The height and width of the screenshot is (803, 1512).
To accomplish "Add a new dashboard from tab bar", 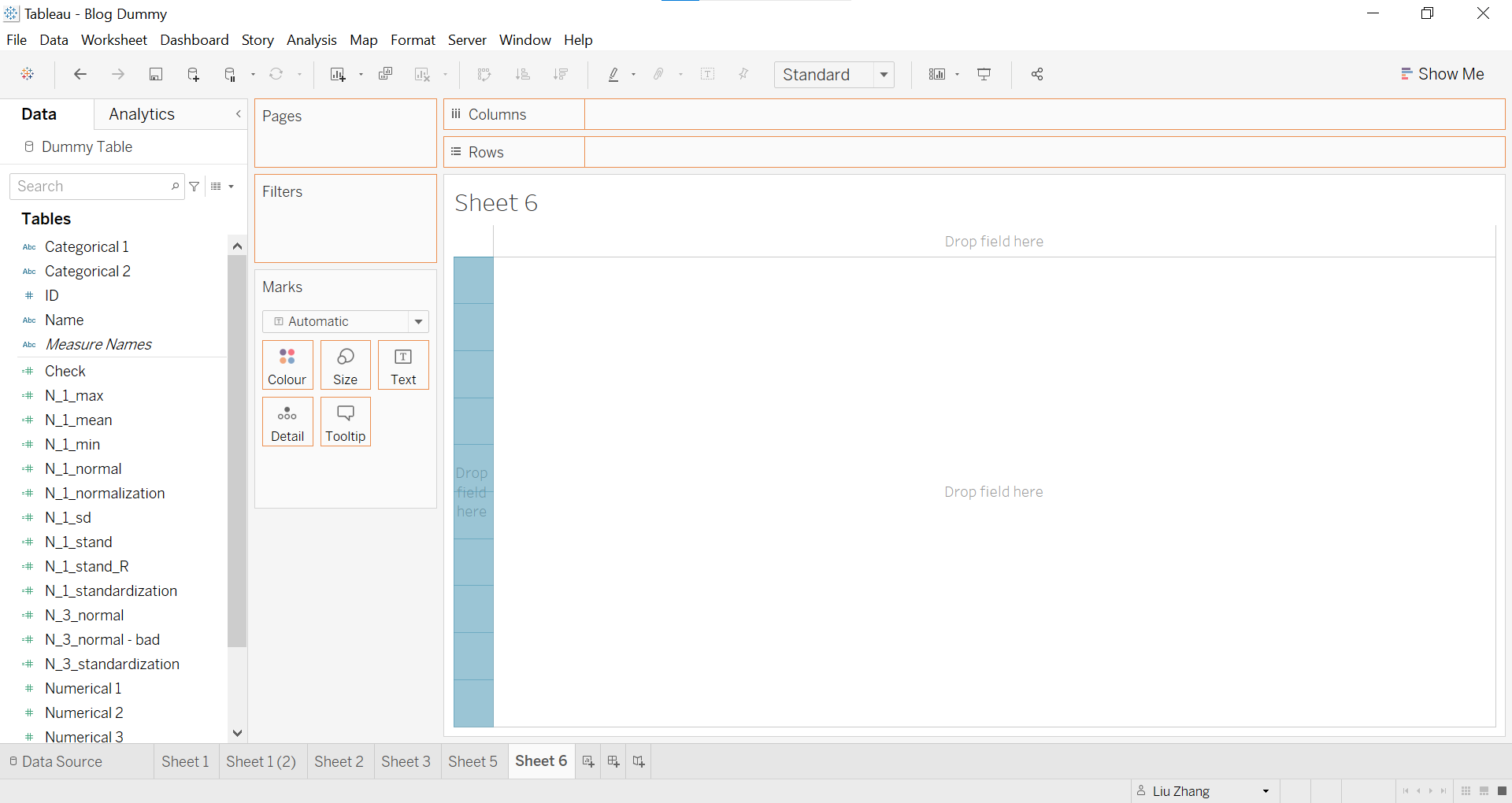I will (613, 761).
